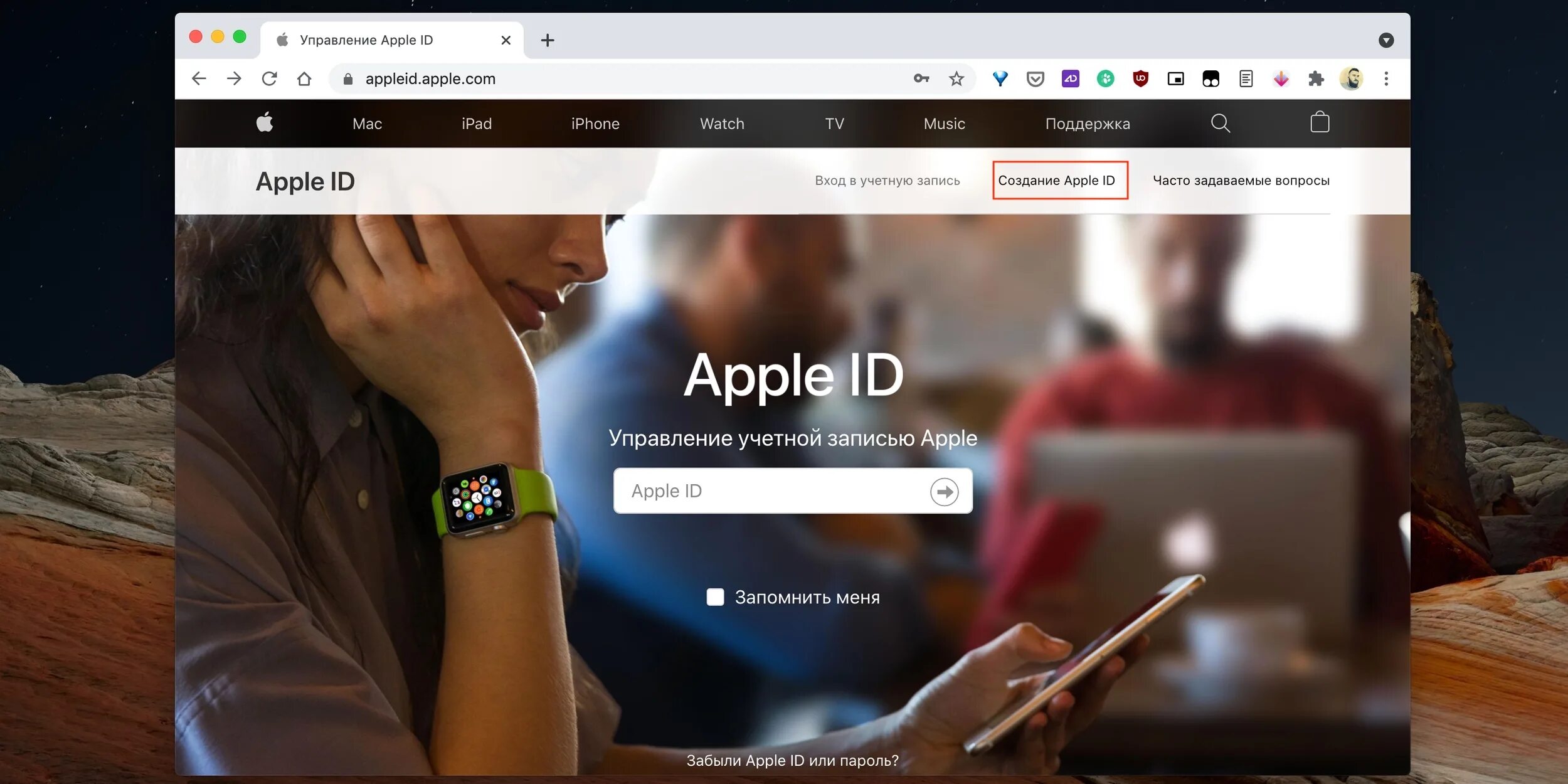1568x784 pixels.
Task: Click the Pinterest save icon
Action: point(1279,79)
